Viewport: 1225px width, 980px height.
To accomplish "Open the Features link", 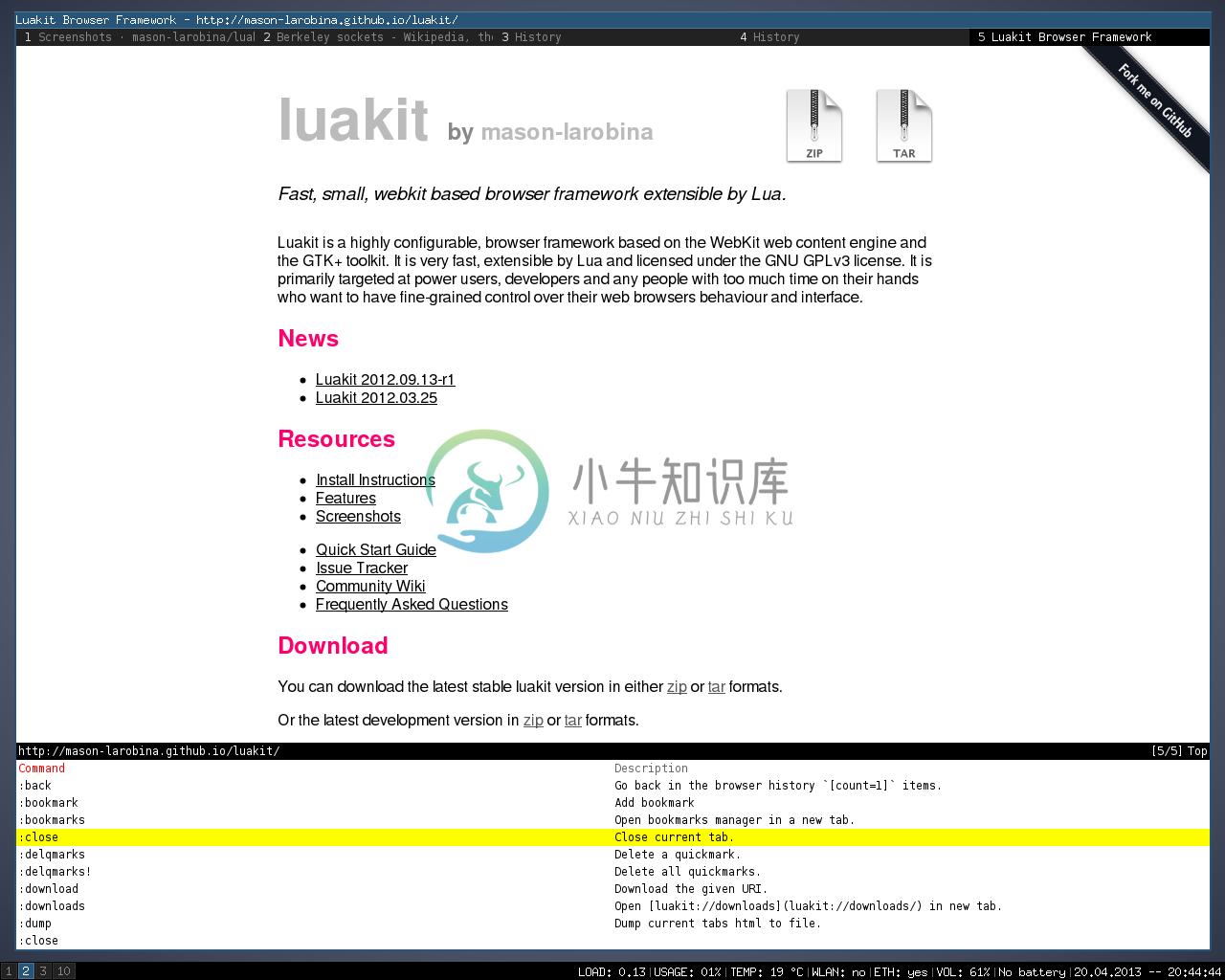I will click(345, 499).
